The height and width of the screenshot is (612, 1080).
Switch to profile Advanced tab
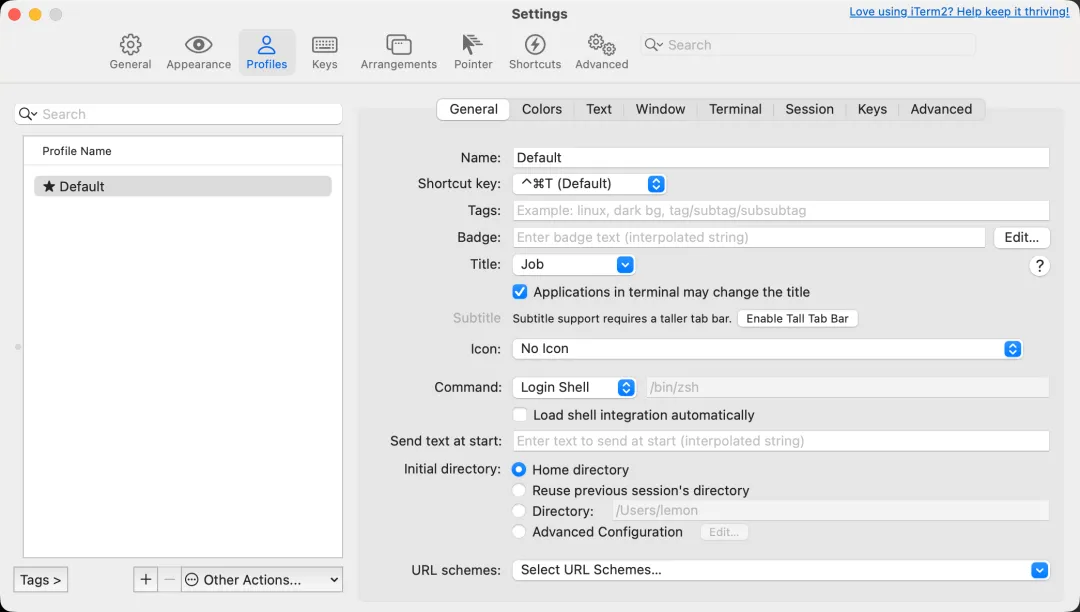(x=941, y=109)
